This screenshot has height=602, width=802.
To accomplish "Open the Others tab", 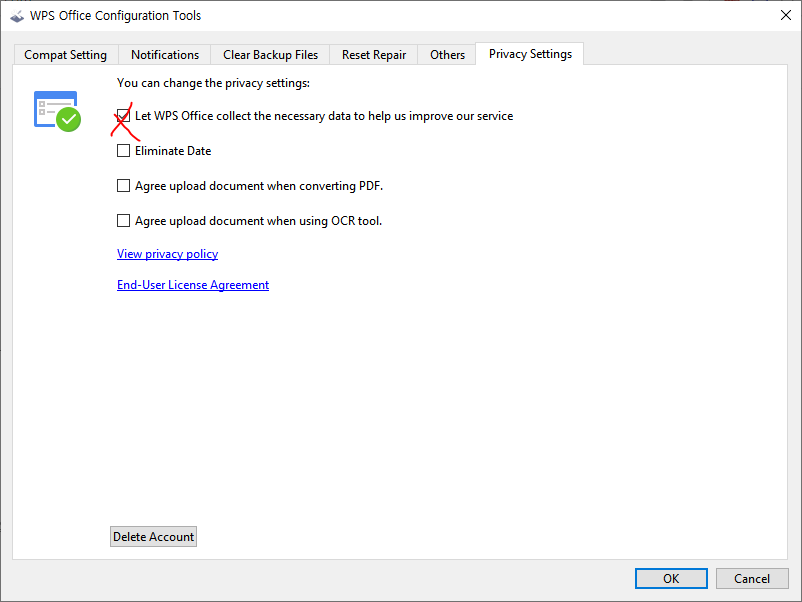I will [447, 55].
